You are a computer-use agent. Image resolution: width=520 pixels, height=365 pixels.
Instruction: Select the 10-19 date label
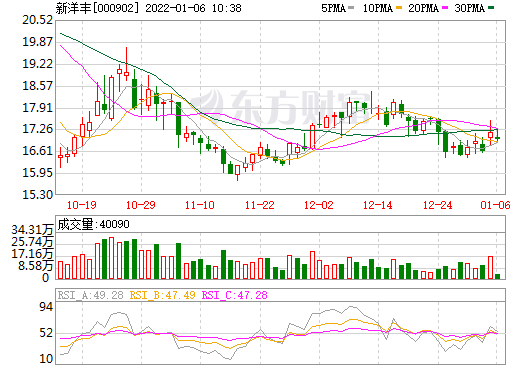coord(82,205)
